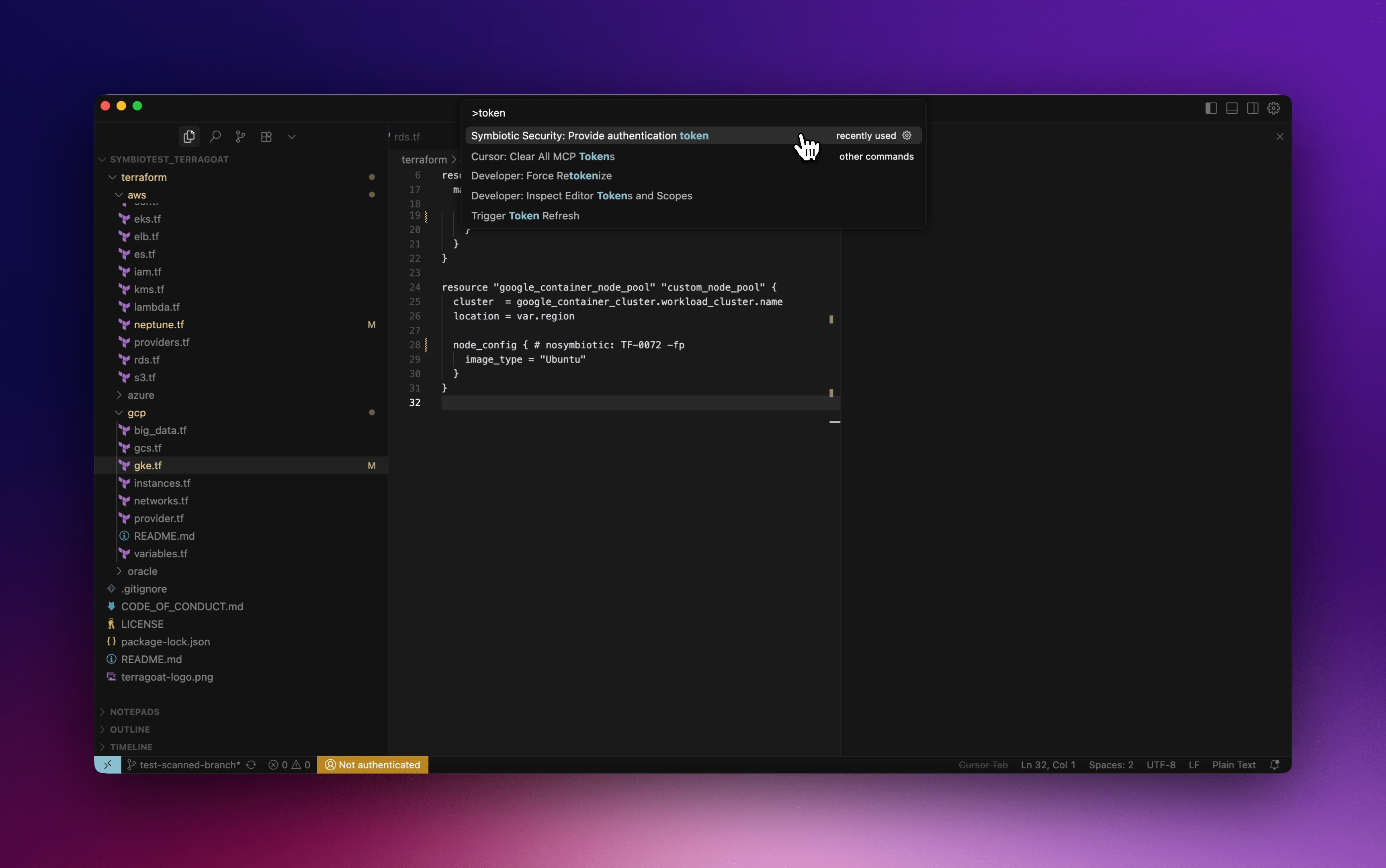1386x868 pixels.
Task: Show more views chevron in activity bar
Action: click(x=292, y=137)
